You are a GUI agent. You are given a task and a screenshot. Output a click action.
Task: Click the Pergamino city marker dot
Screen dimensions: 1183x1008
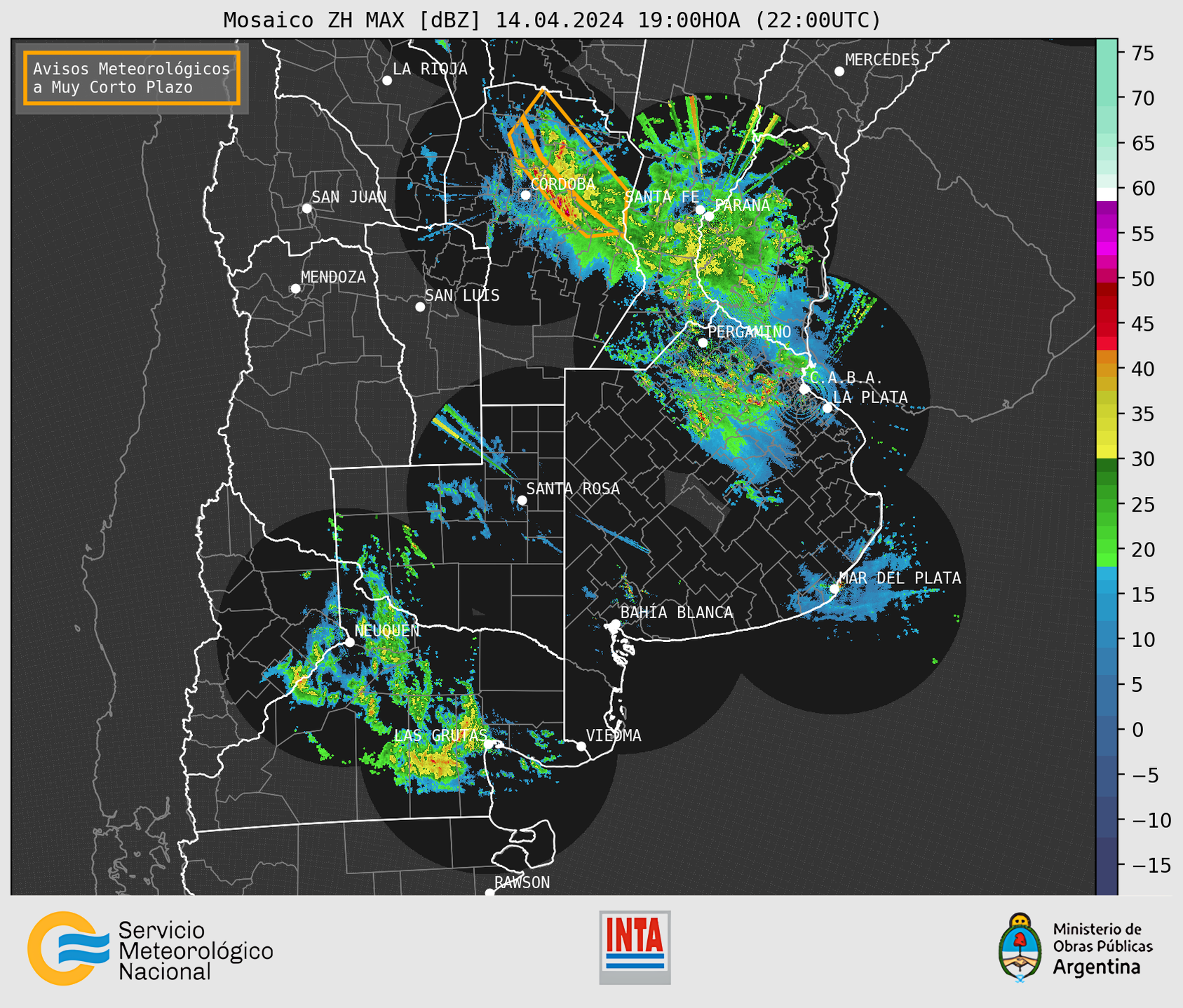pos(703,343)
